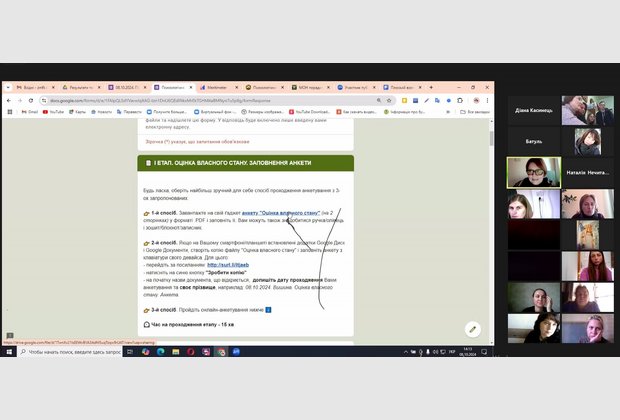Click the top-right participant video thumbnail

tap(587, 110)
